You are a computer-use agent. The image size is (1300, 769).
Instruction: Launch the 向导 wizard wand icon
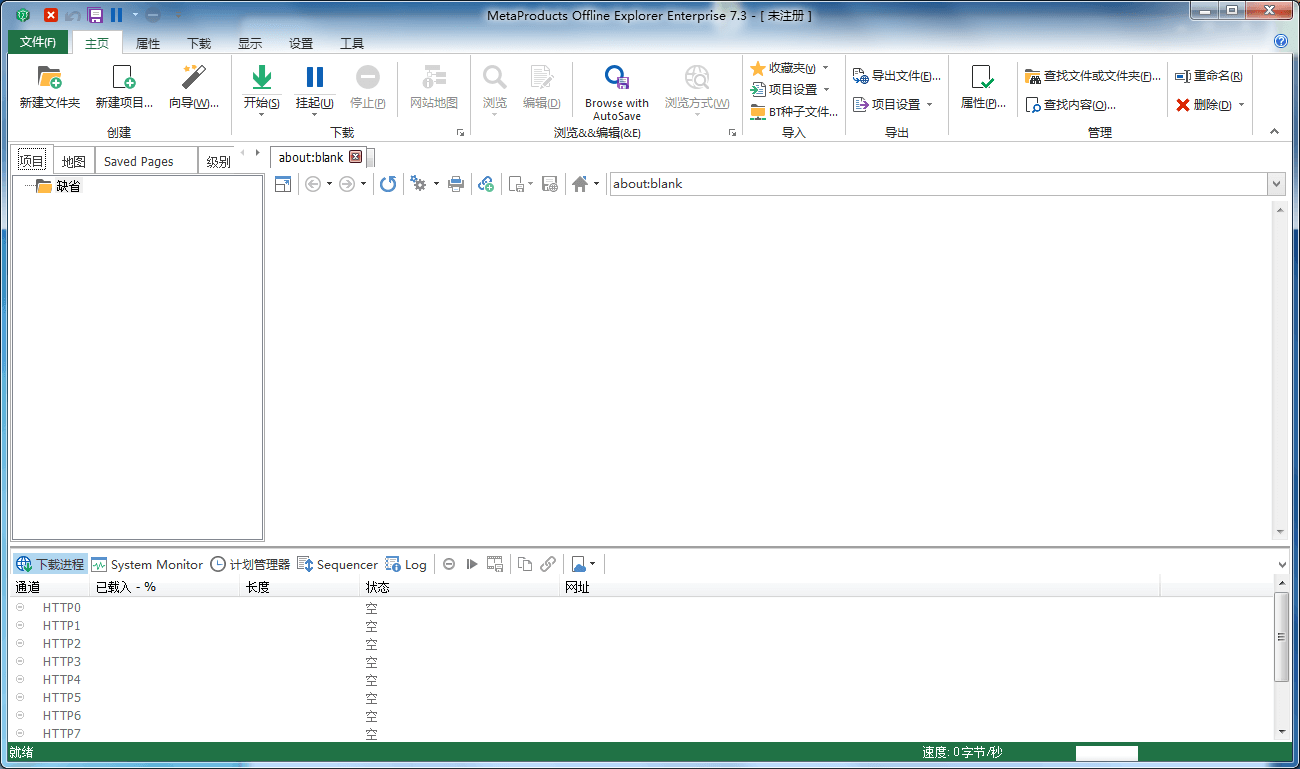tap(193, 77)
